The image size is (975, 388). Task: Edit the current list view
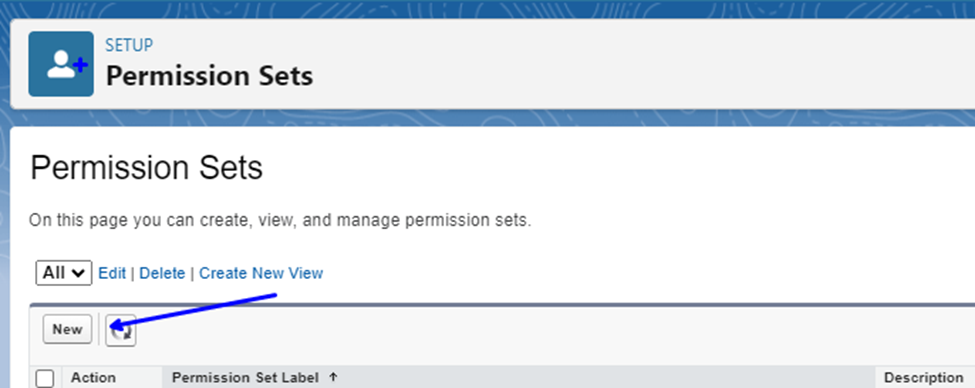tap(113, 273)
